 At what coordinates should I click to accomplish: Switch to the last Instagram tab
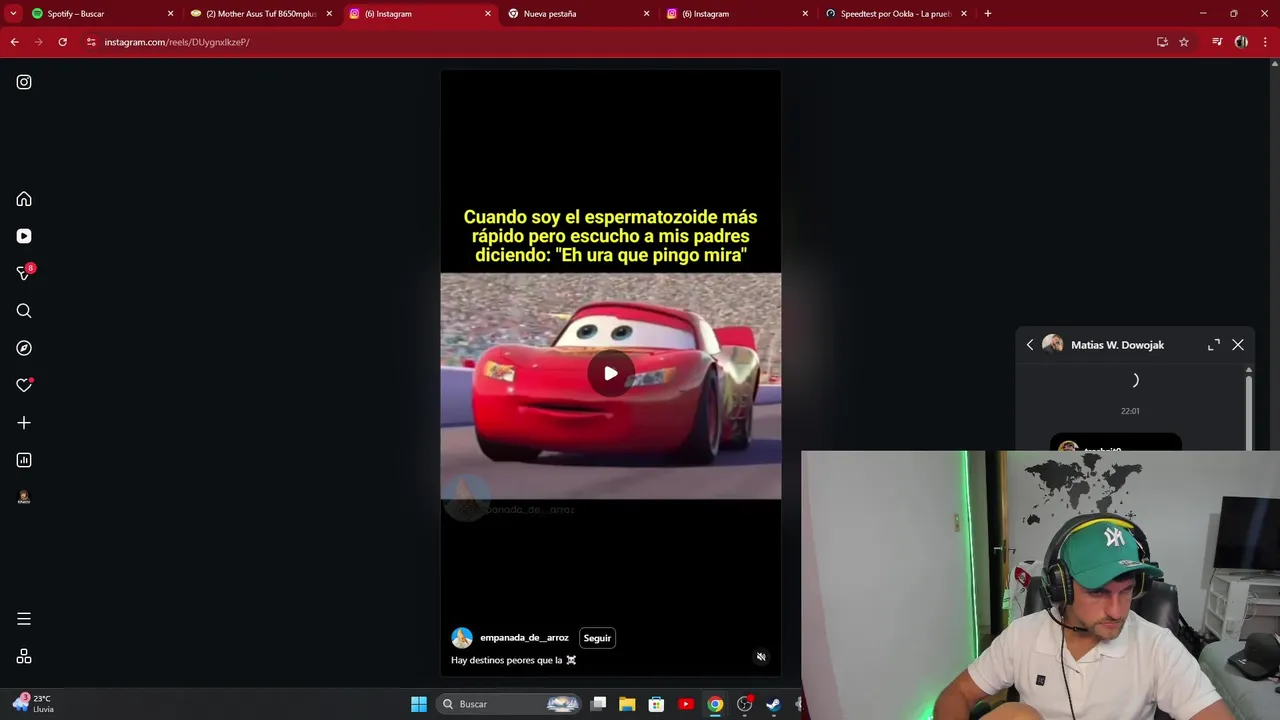tap(735, 14)
